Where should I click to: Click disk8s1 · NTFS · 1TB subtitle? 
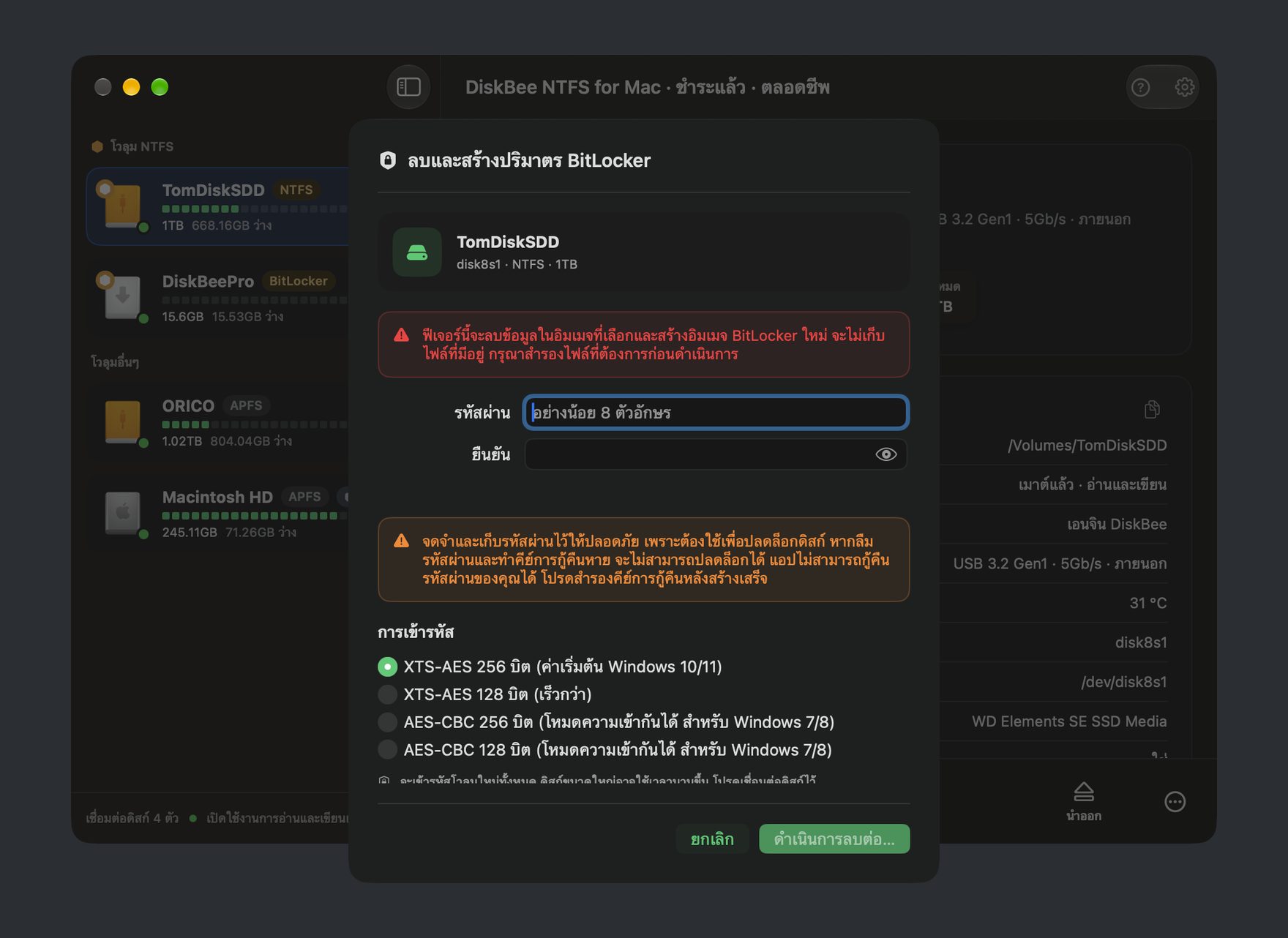517,264
